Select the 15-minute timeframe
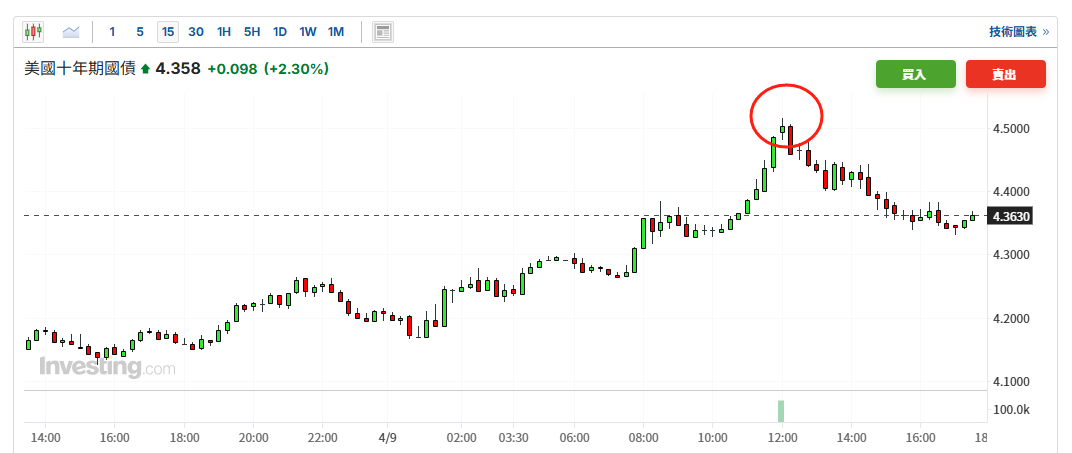Screen dimensions: 1072x453 click(168, 32)
